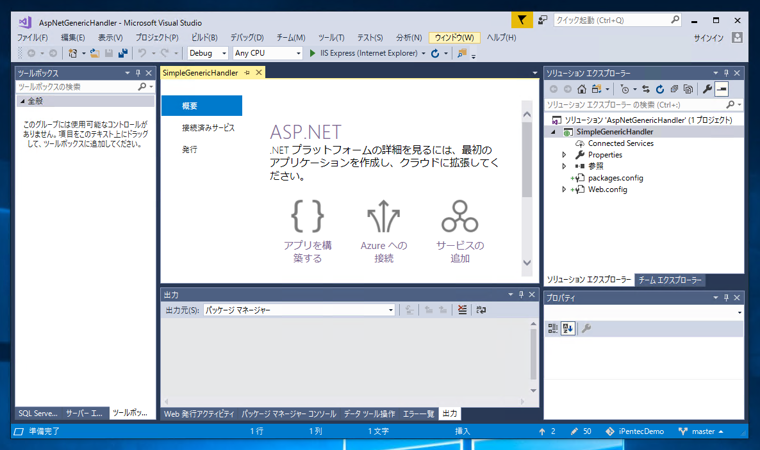Toggle Categorized view in Properties panel
This screenshot has width=760, height=450.
553,329
